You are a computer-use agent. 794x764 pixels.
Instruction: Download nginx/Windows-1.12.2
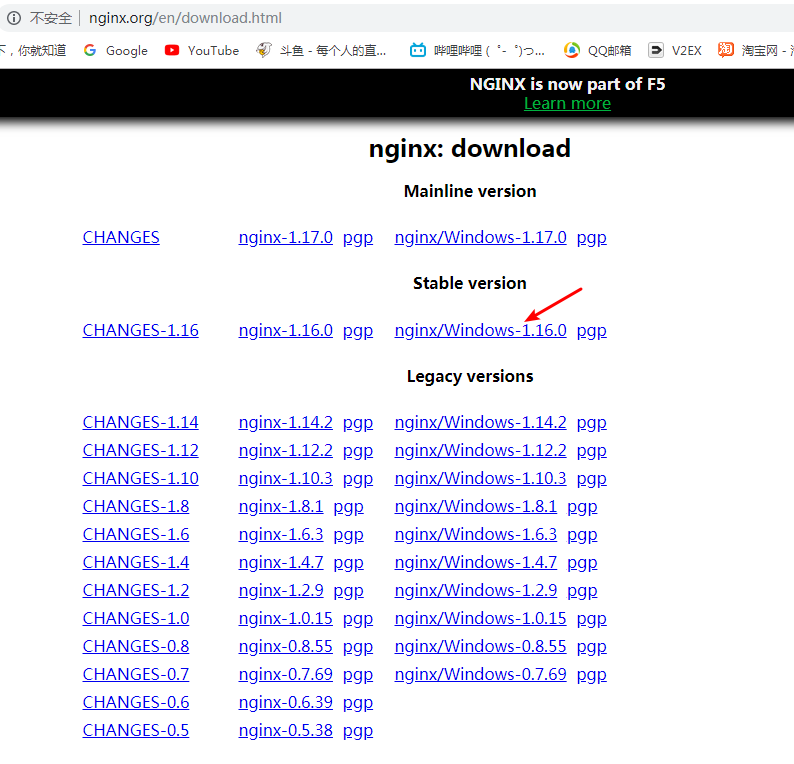click(481, 451)
